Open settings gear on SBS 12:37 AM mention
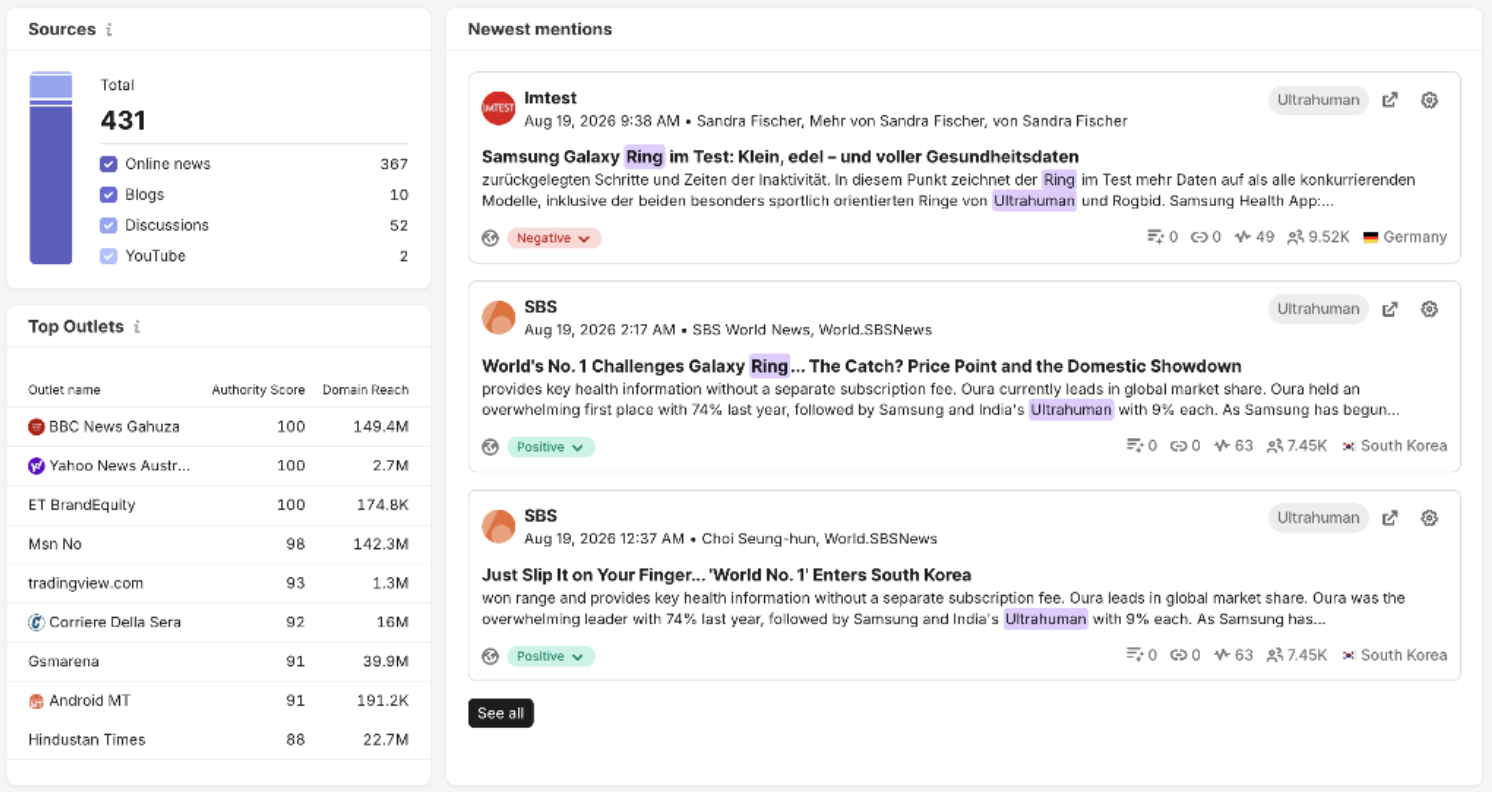Screen dimensions: 1492x792 [x=1430, y=518]
